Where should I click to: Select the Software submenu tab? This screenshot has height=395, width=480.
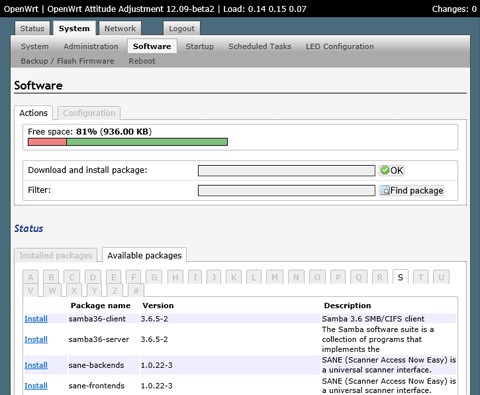point(152,46)
